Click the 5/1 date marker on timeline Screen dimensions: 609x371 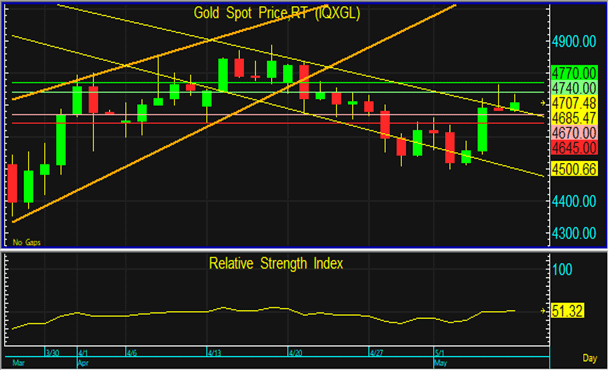(x=439, y=353)
